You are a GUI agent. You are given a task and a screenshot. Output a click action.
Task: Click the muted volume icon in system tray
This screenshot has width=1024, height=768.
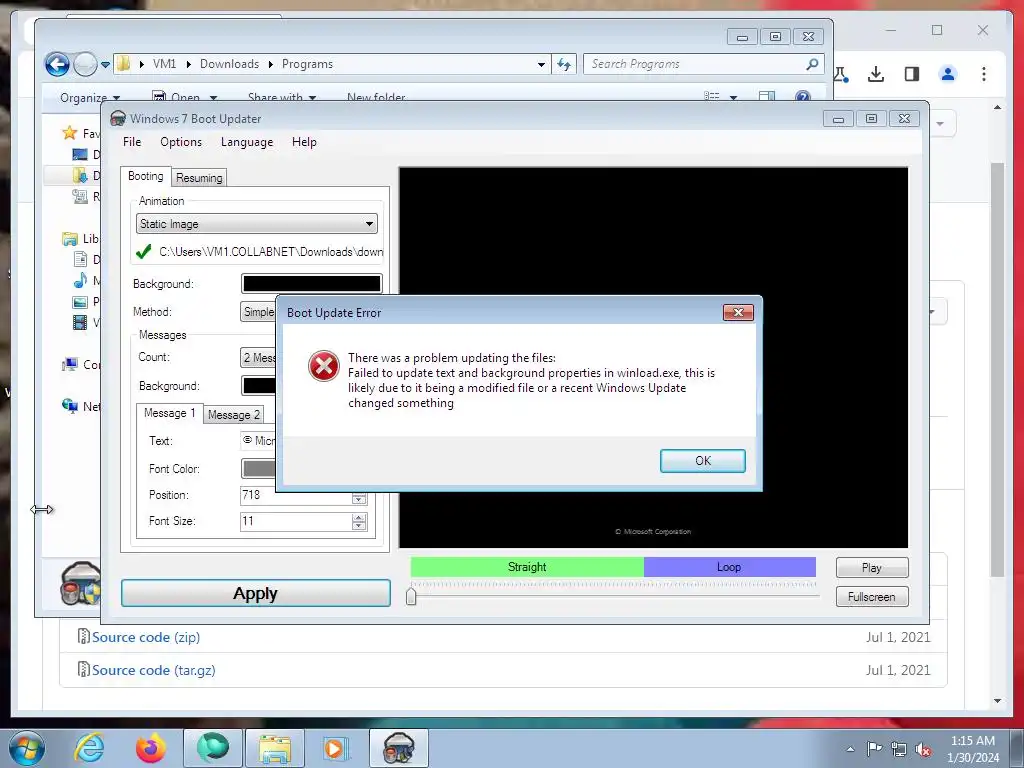point(923,750)
